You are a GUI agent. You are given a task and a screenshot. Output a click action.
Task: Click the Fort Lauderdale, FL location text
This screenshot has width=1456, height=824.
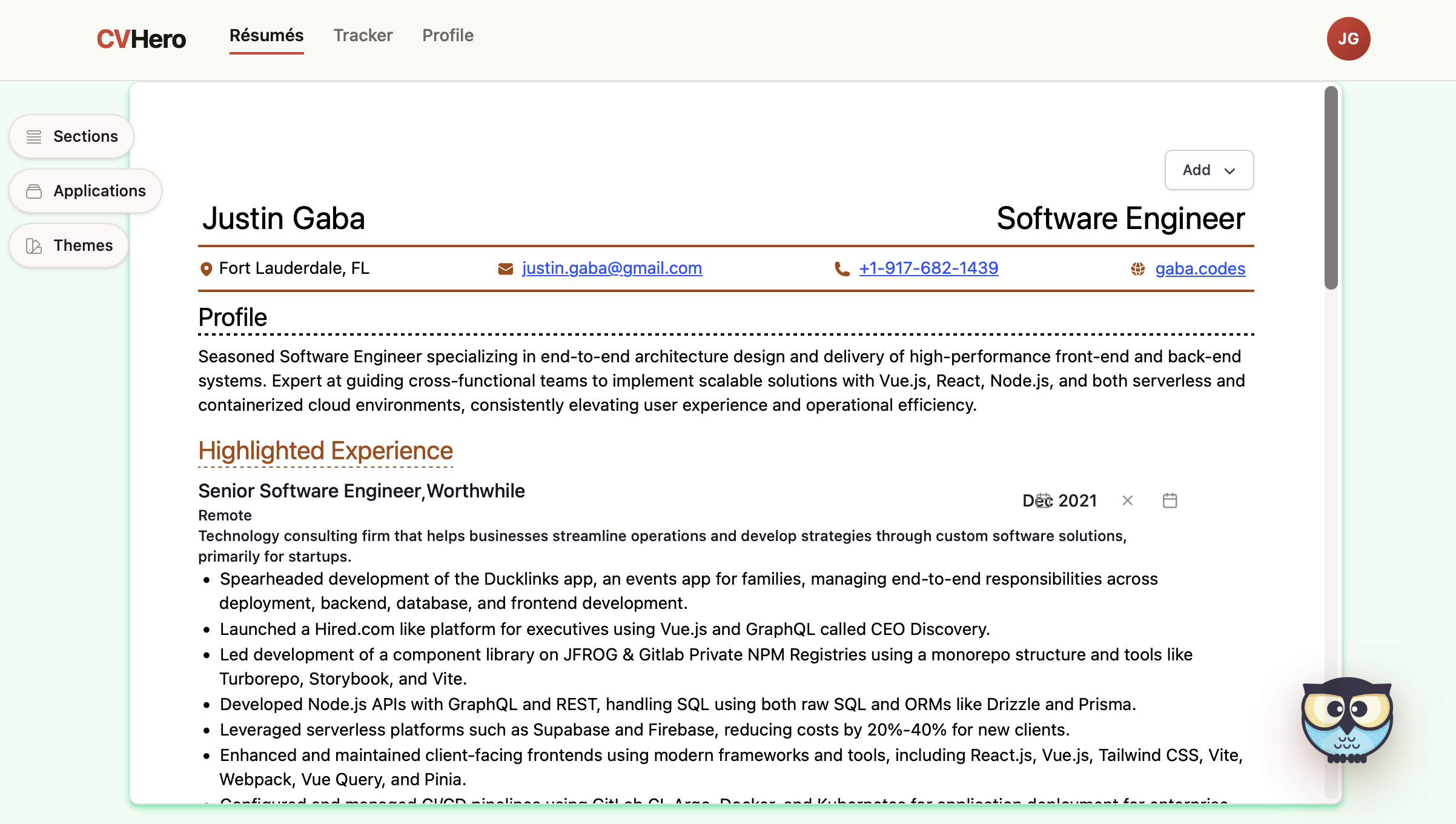click(x=294, y=268)
